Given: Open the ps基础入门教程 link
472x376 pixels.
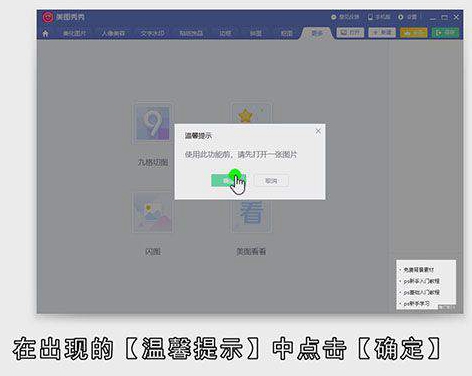Looking at the screenshot, I should point(421,292).
